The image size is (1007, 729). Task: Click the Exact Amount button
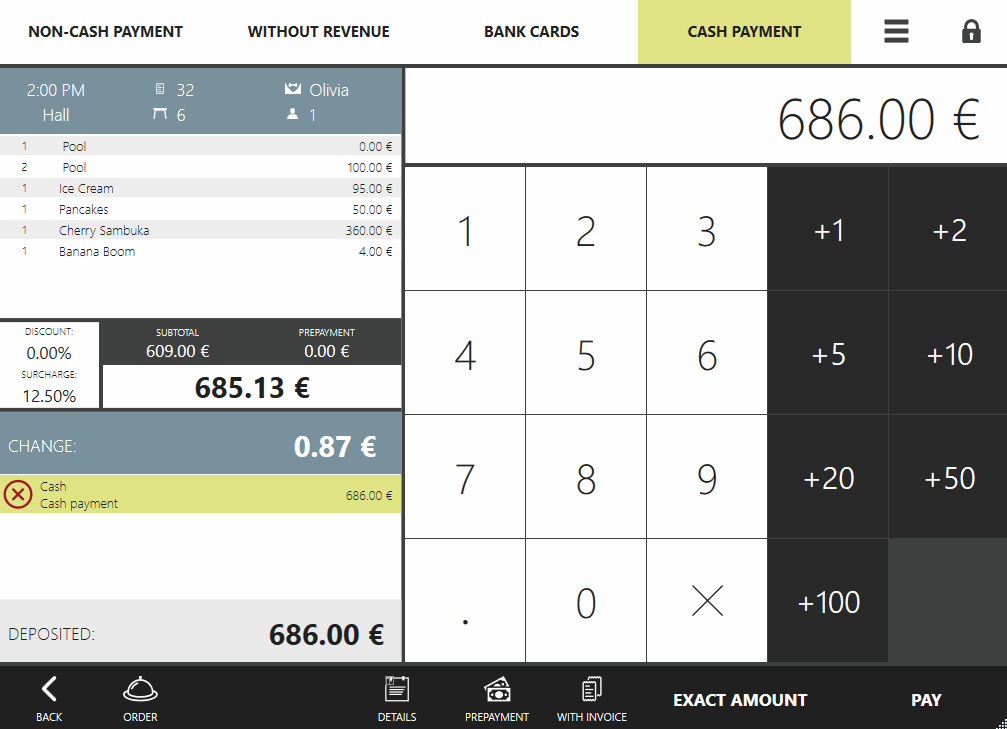(x=740, y=700)
